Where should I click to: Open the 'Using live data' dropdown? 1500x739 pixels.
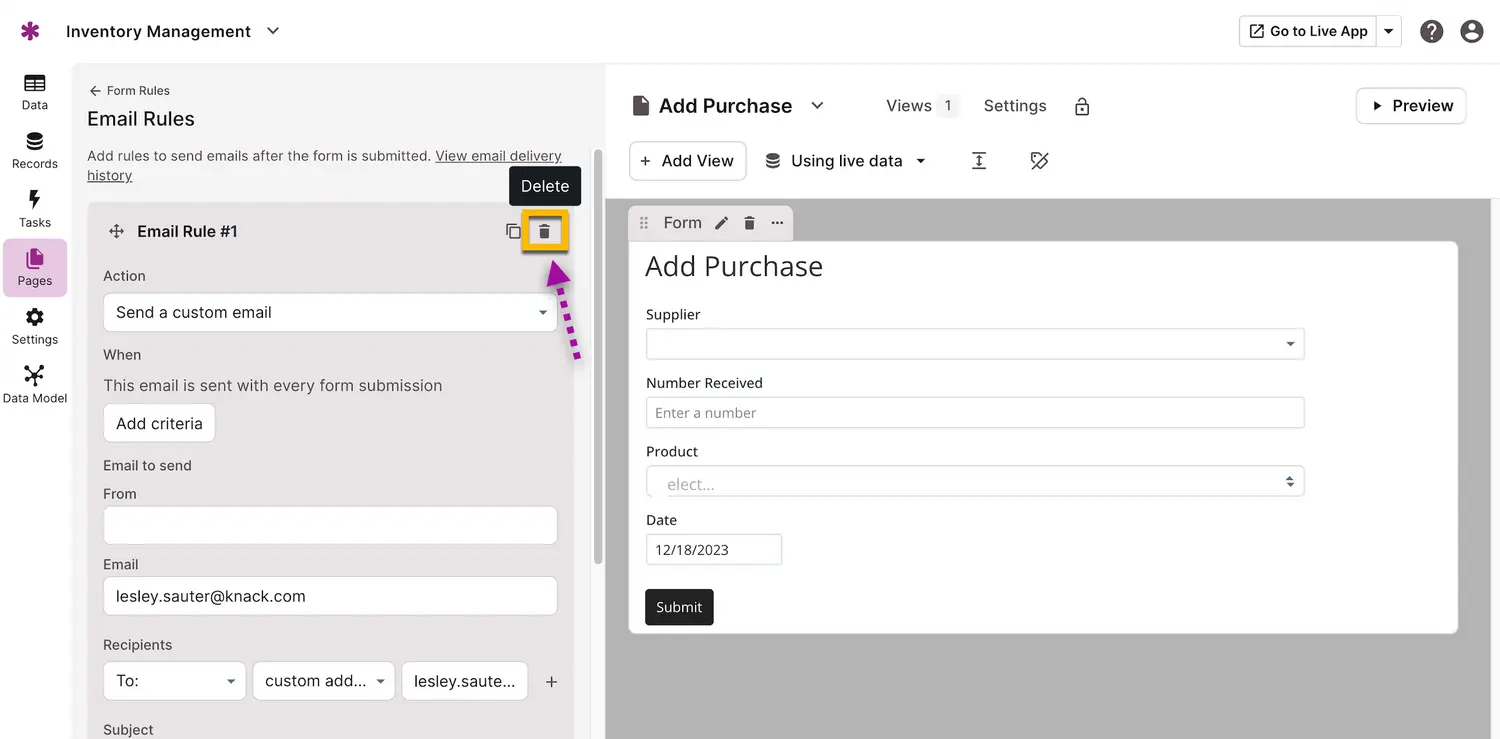[x=846, y=161]
